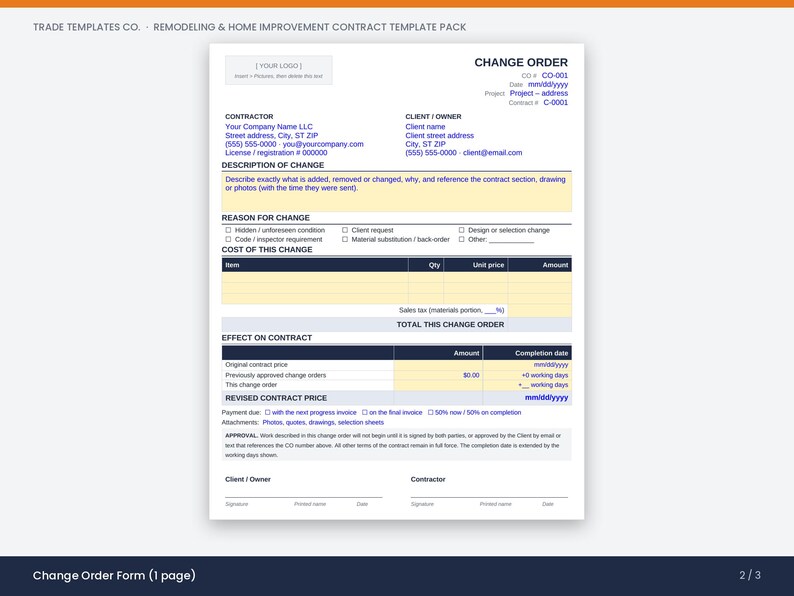Click the bold mm/dd/yyyy revised completion date
This screenshot has width=794, height=596.
[546, 398]
